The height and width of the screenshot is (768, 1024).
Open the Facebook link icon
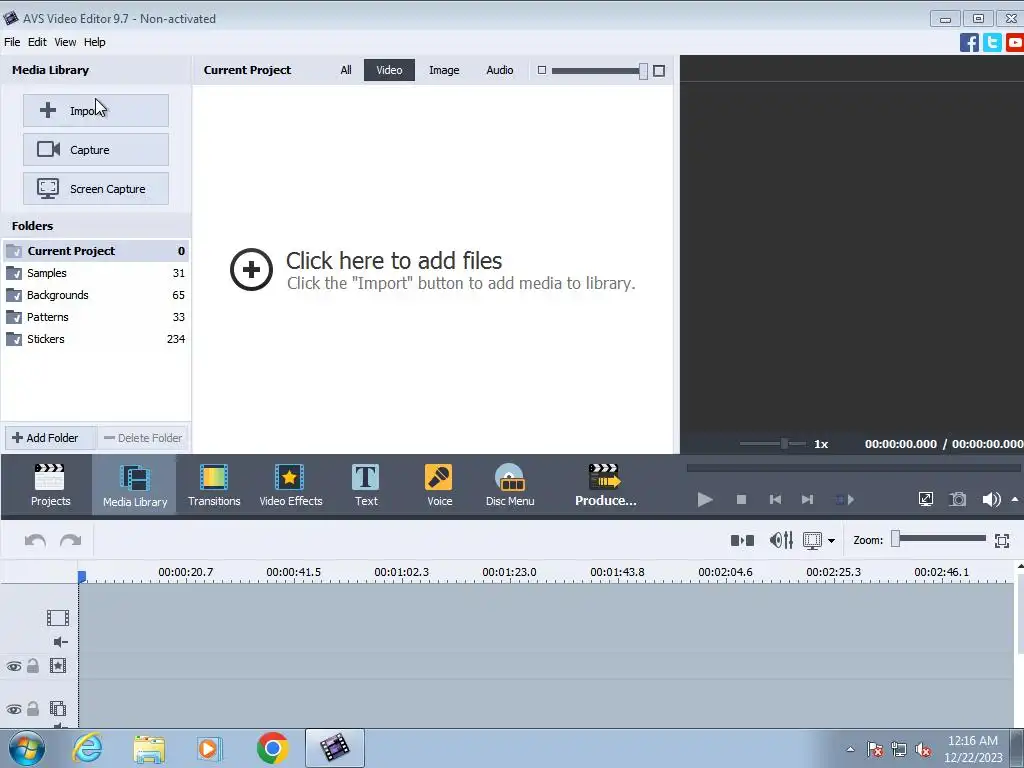click(969, 42)
